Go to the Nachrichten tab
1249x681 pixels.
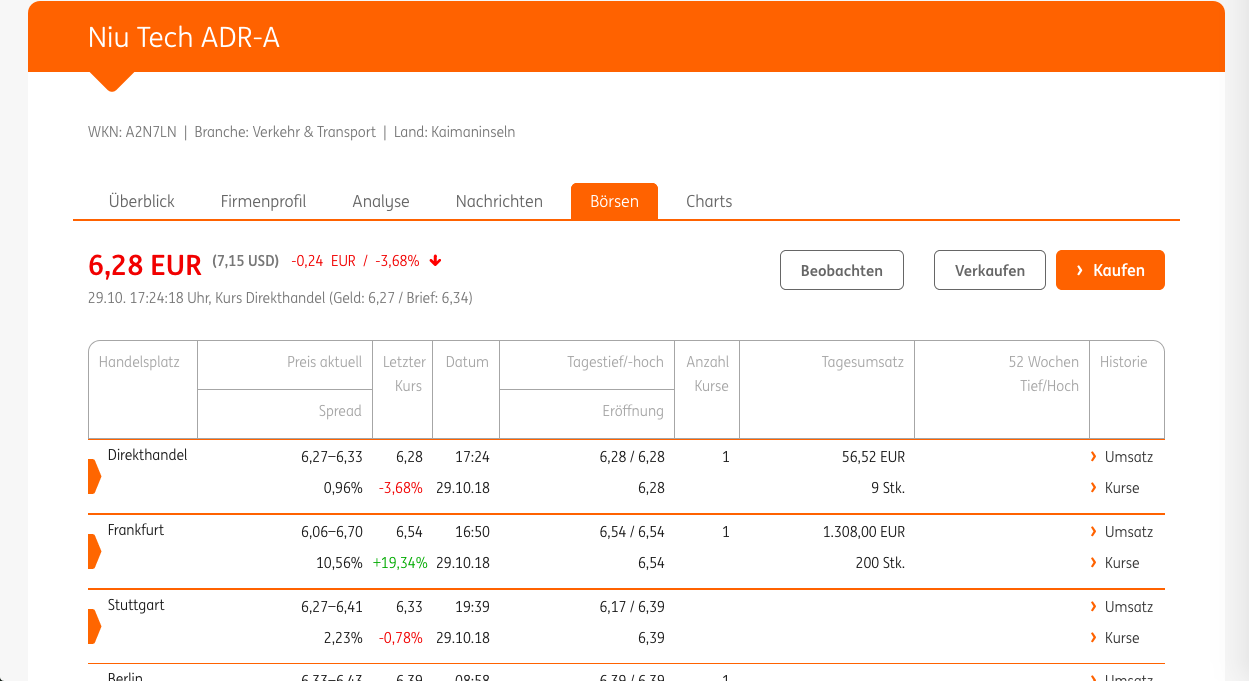coord(499,201)
